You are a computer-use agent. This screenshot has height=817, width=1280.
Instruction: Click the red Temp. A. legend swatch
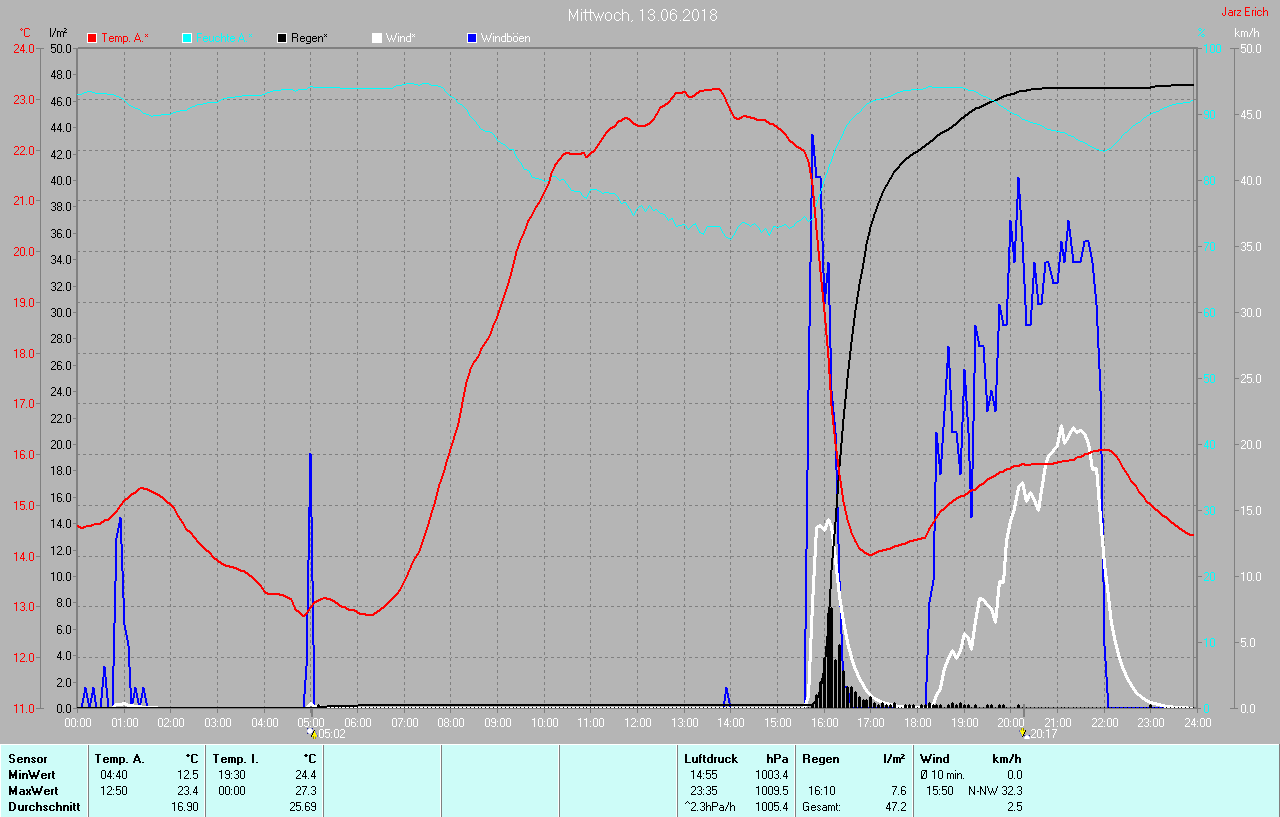pos(93,38)
